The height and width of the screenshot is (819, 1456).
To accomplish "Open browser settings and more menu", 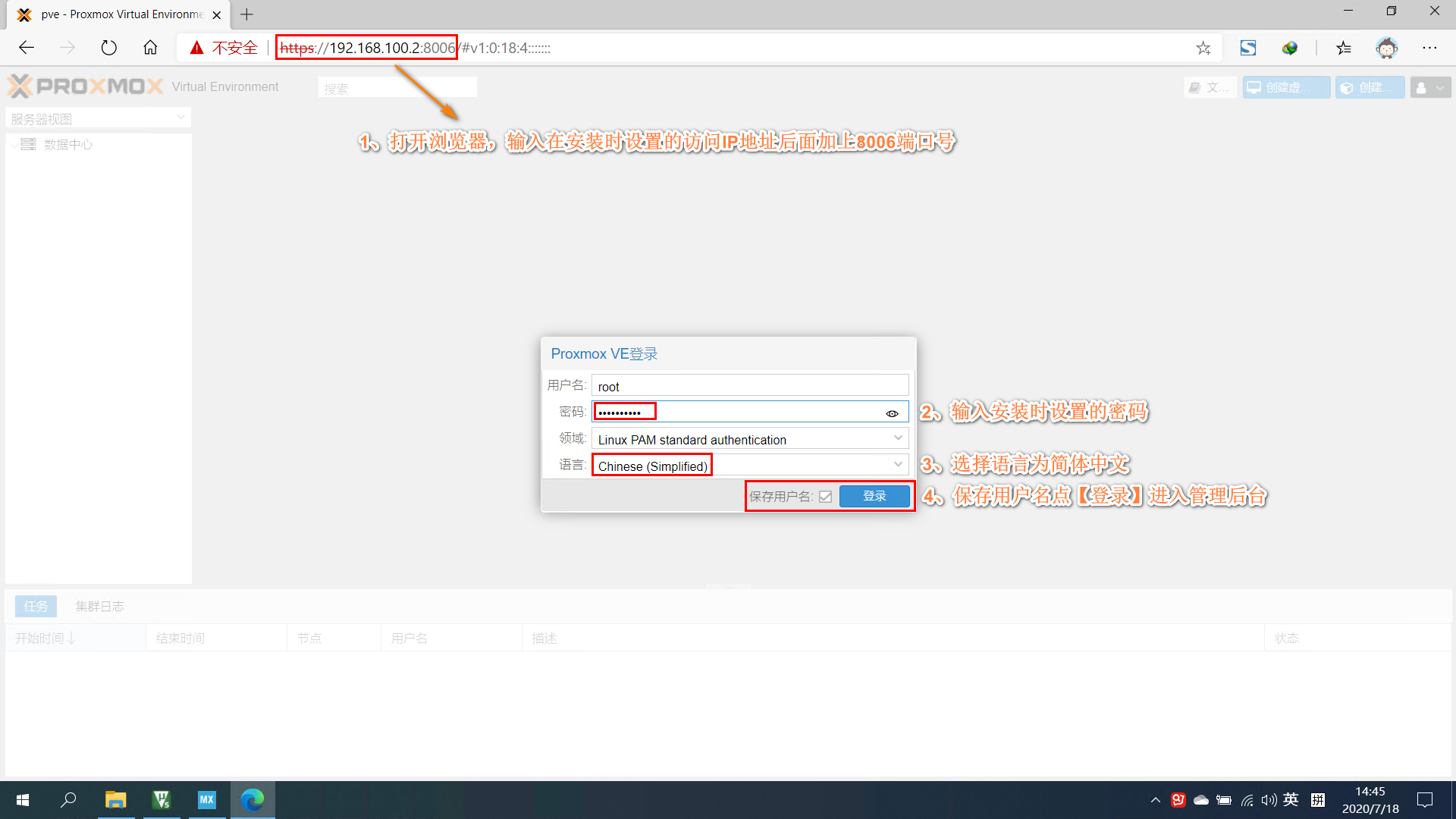I will tap(1430, 48).
